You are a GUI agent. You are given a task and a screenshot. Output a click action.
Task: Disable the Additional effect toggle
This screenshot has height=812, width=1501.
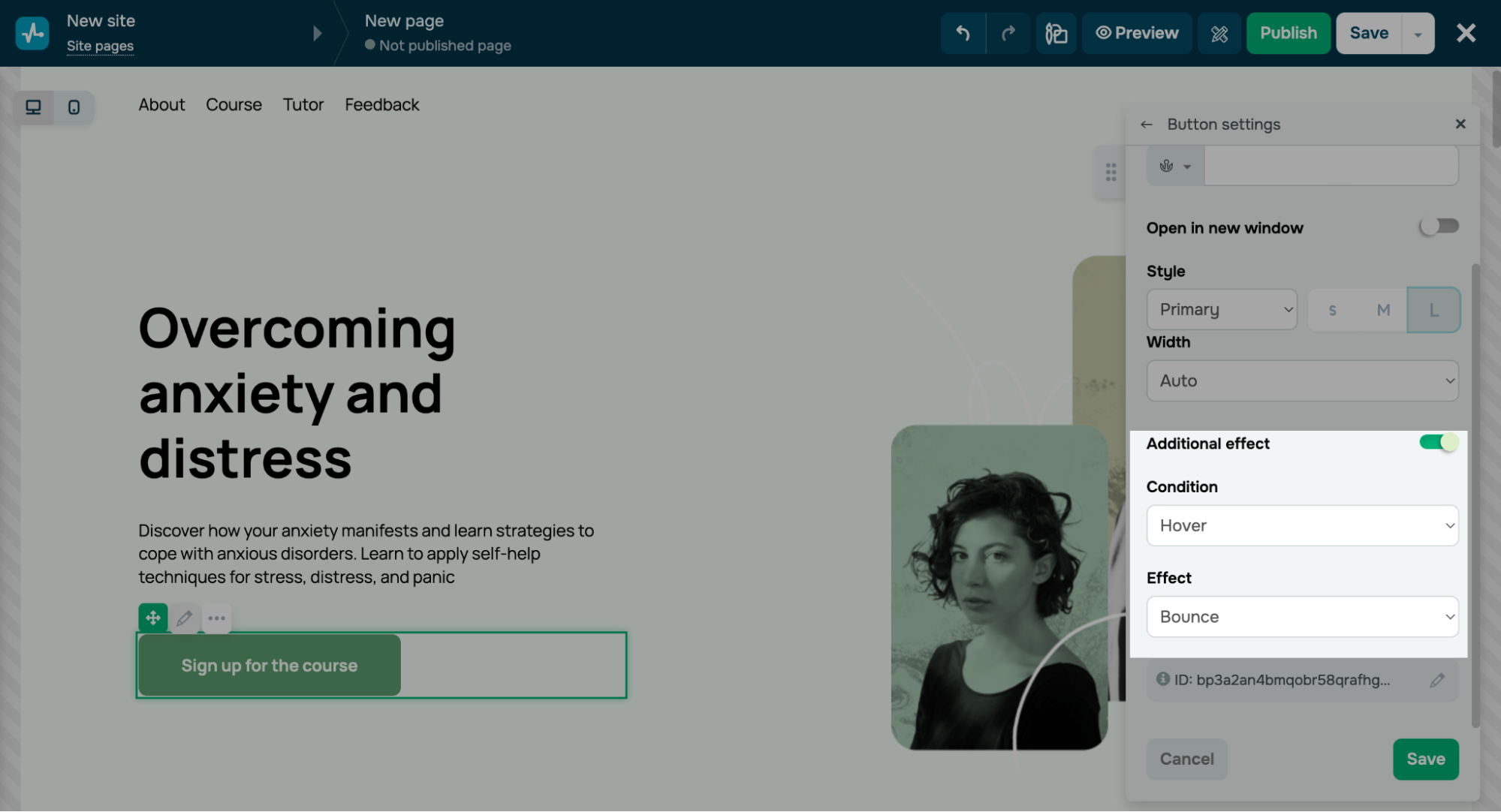(x=1439, y=443)
